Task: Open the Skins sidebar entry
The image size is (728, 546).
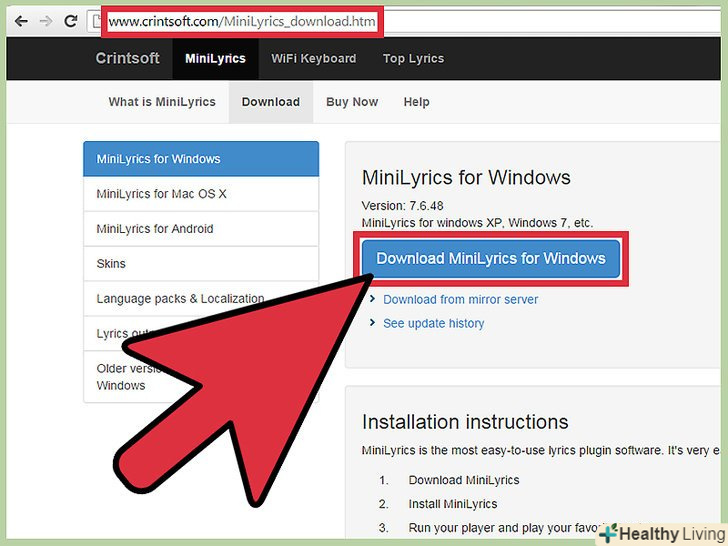Action: [201, 264]
